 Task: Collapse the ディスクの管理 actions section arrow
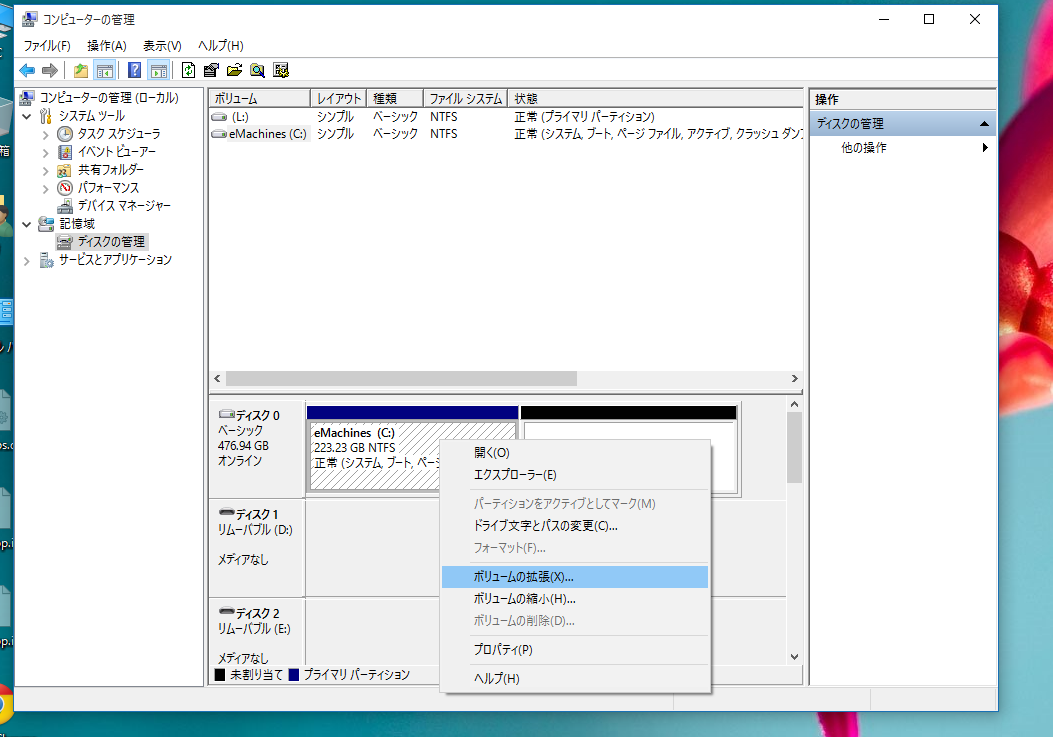point(984,124)
